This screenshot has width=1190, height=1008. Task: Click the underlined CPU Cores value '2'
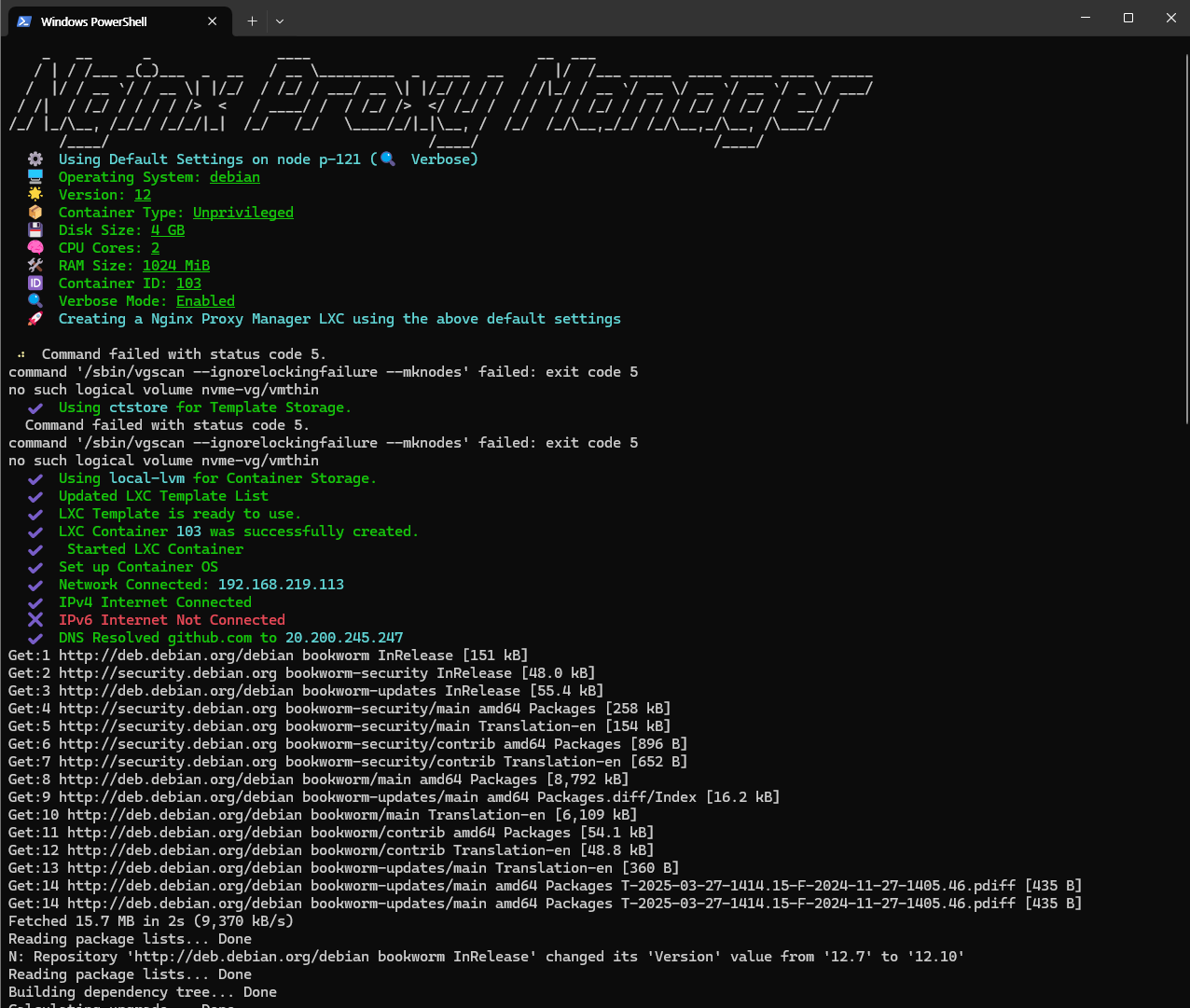coord(156,248)
